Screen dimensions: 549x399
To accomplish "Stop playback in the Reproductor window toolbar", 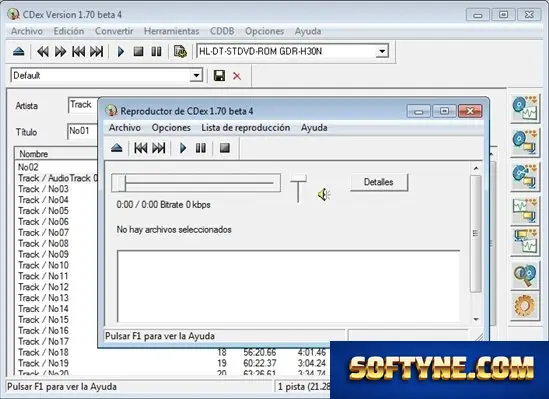I will tap(225, 148).
